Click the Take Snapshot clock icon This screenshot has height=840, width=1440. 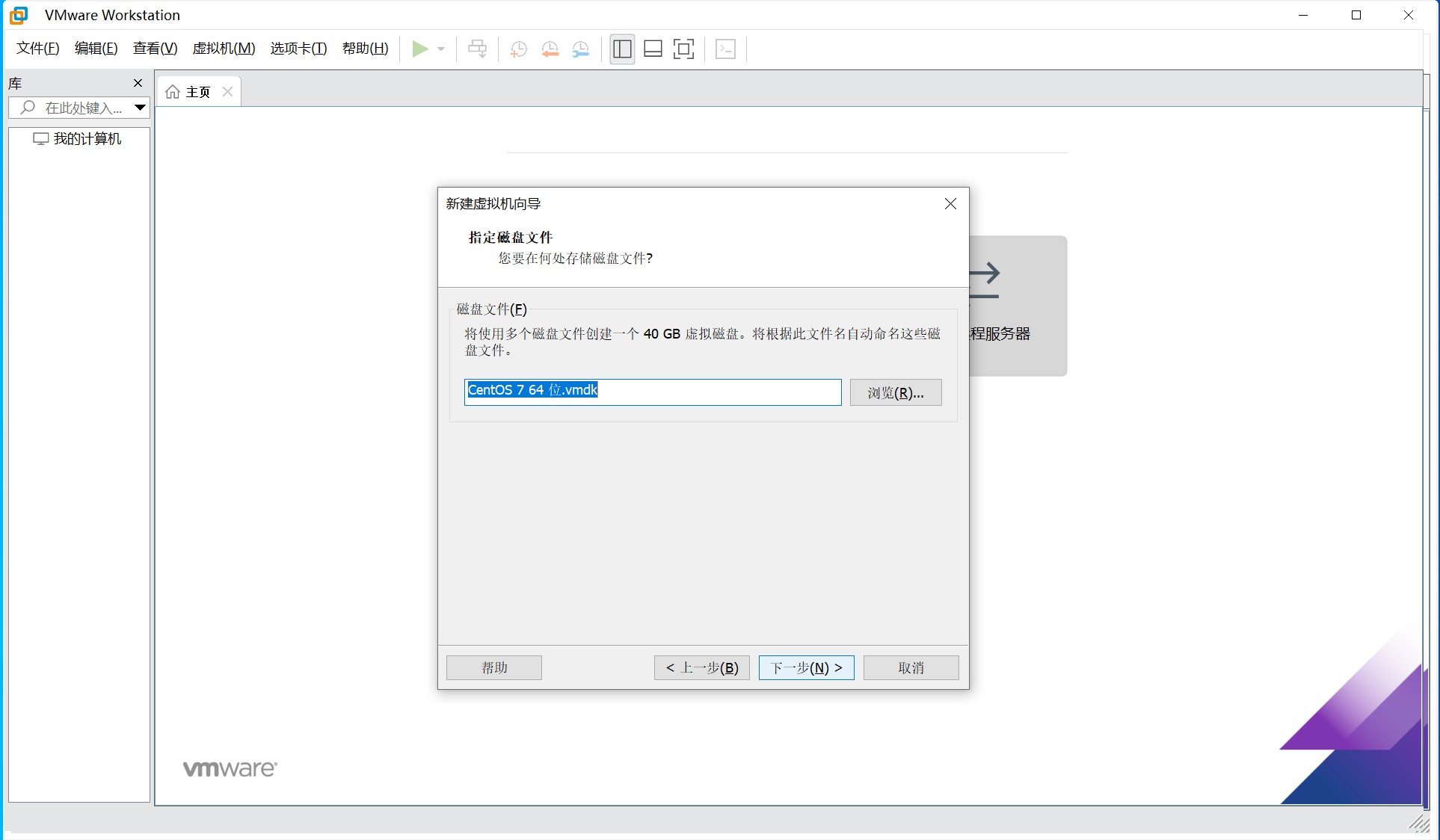click(518, 49)
